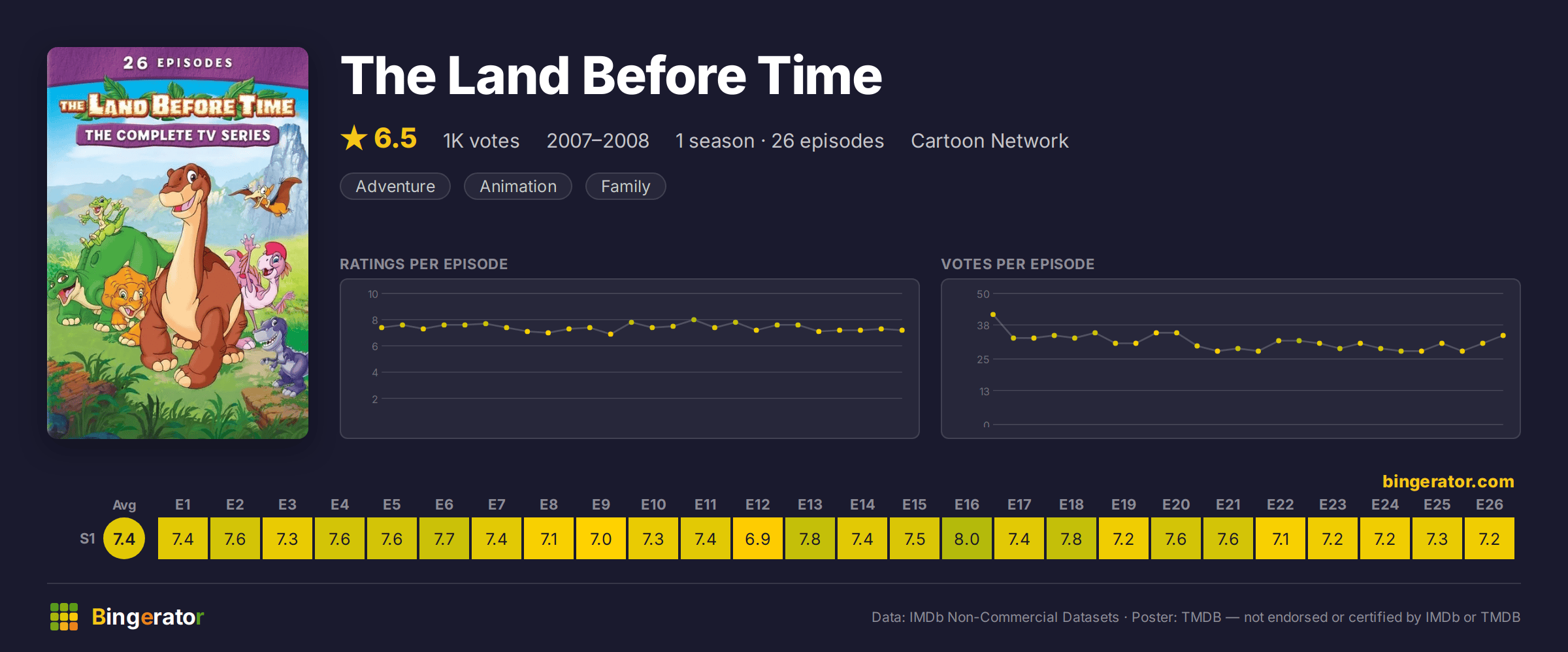Click the yellow star rating icon
This screenshot has height=652, width=1568.
coord(354,138)
